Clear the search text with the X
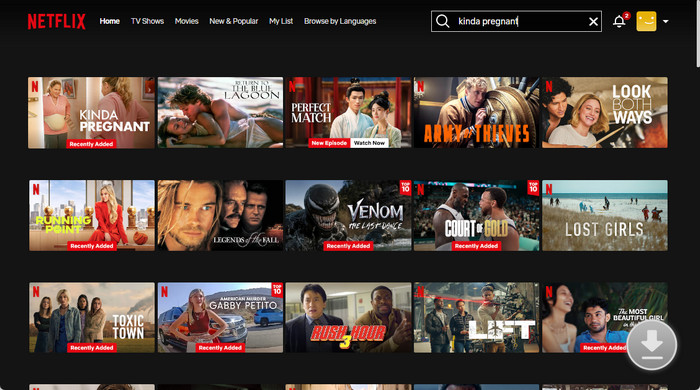This screenshot has height=390, width=700. tap(593, 21)
